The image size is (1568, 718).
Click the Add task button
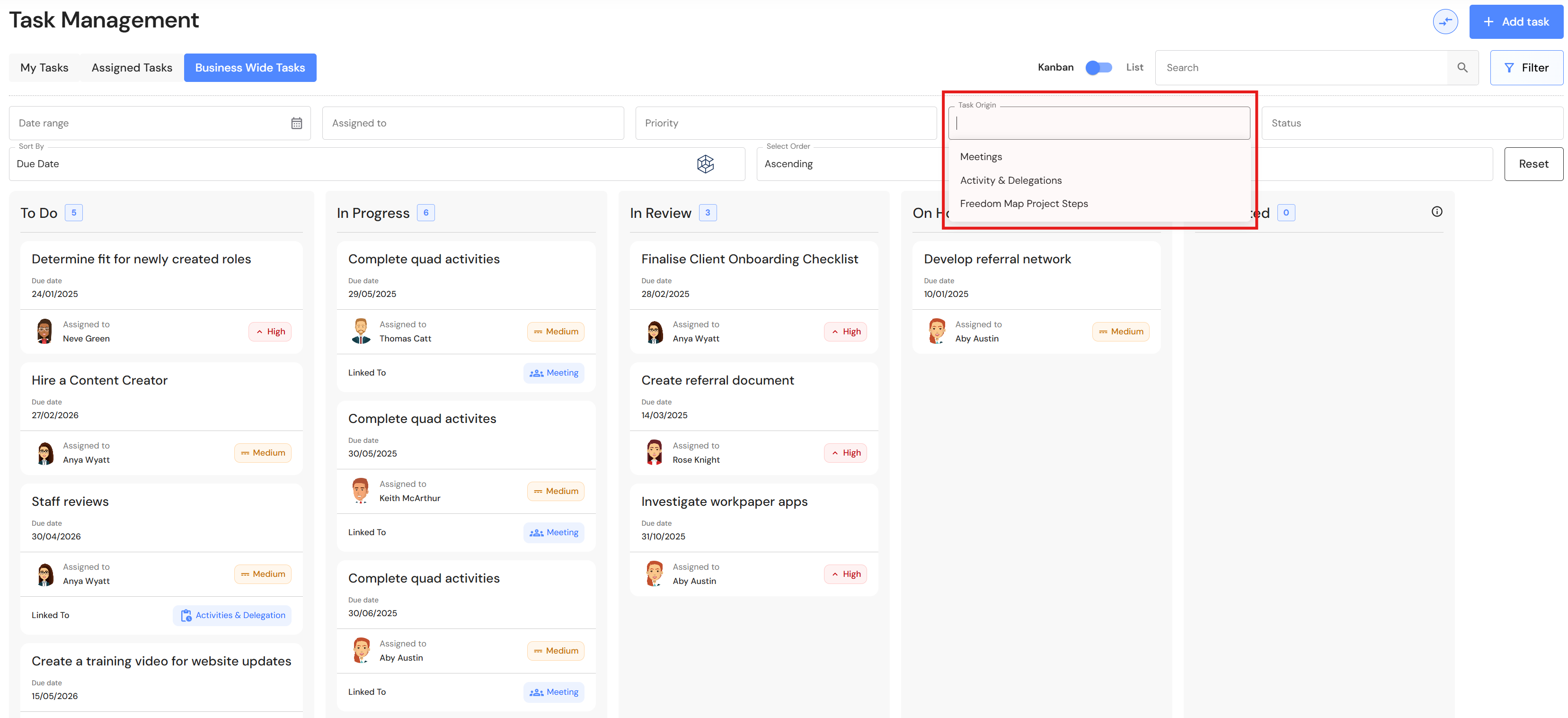(1515, 22)
